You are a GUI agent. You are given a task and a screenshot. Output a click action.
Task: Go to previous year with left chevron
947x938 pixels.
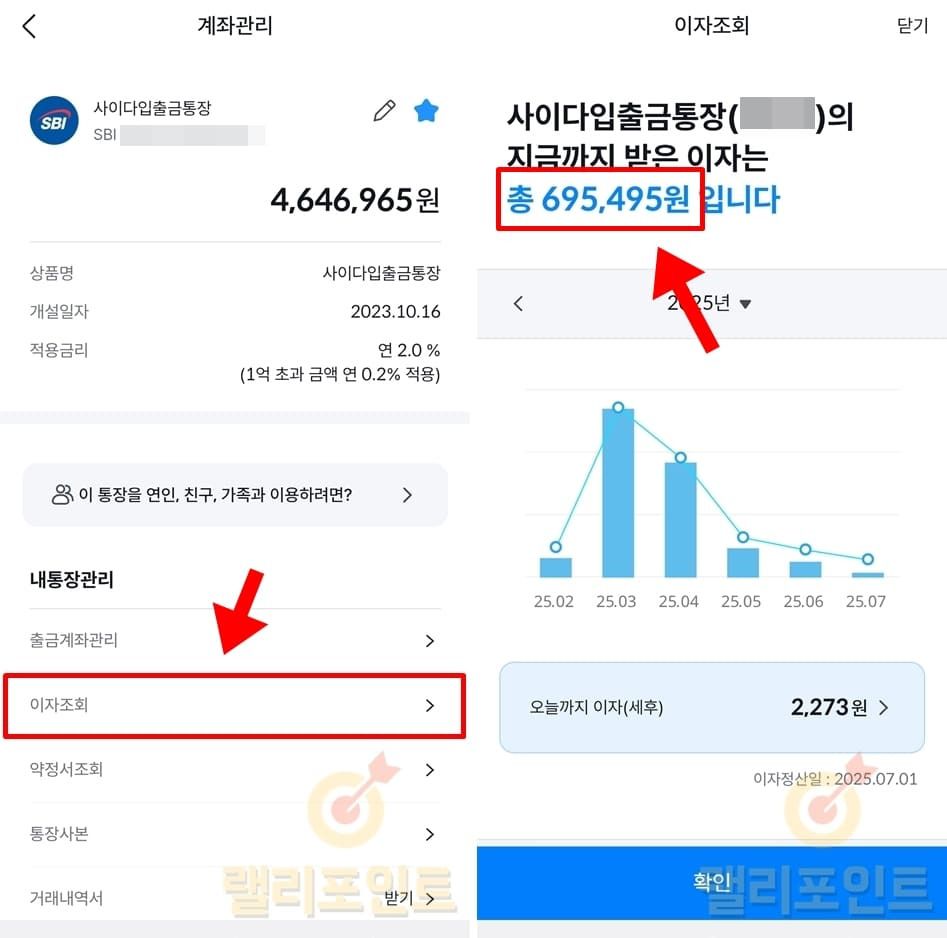pos(518,303)
